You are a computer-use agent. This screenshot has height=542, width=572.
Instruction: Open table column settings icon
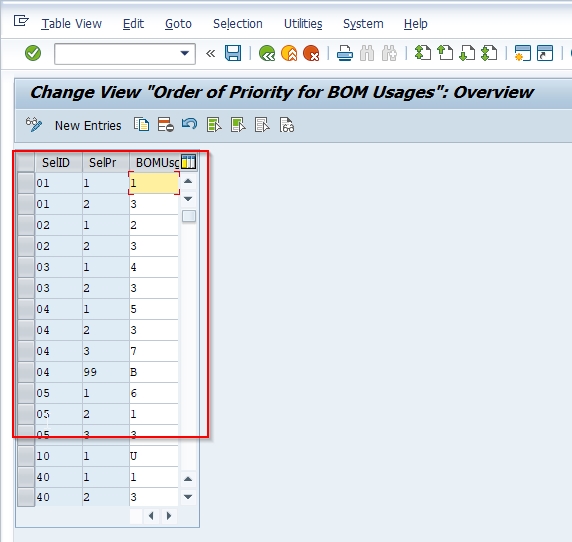click(189, 162)
